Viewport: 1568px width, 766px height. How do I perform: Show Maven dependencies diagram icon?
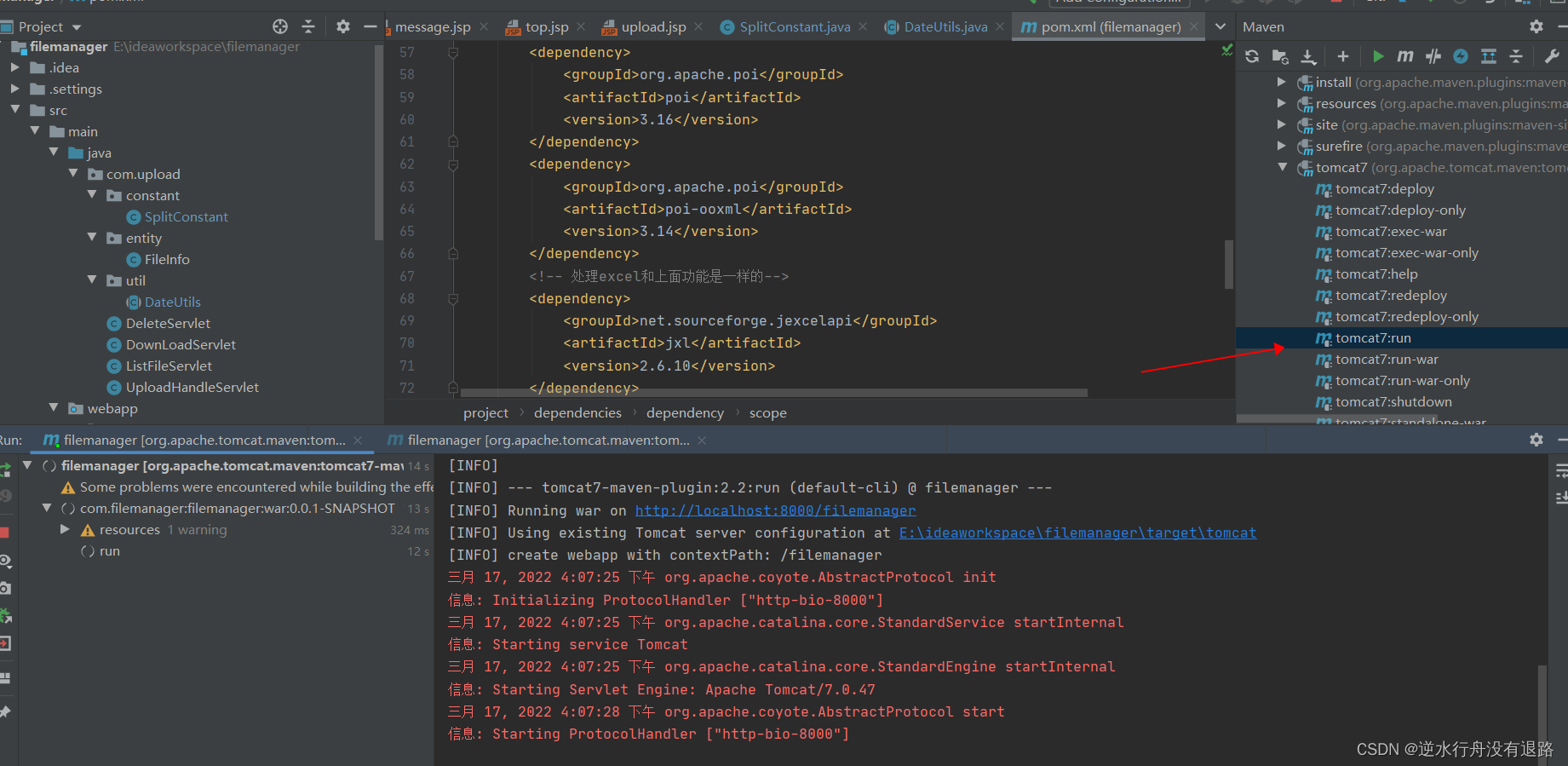pyautogui.click(x=1489, y=56)
